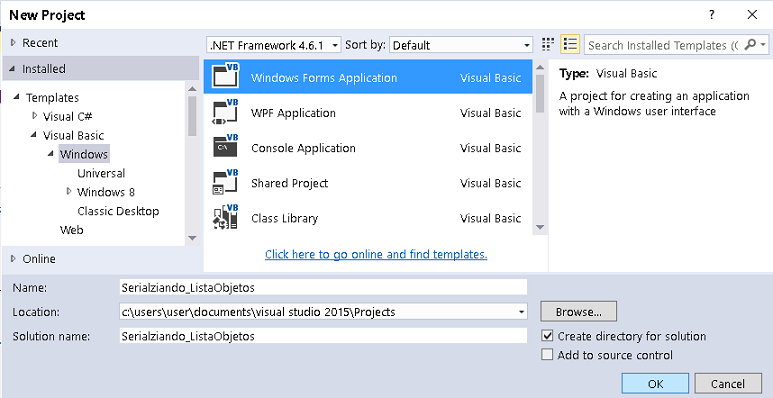The width and height of the screenshot is (773, 398).
Task: Click into the project Name text field
Action: coord(323,287)
